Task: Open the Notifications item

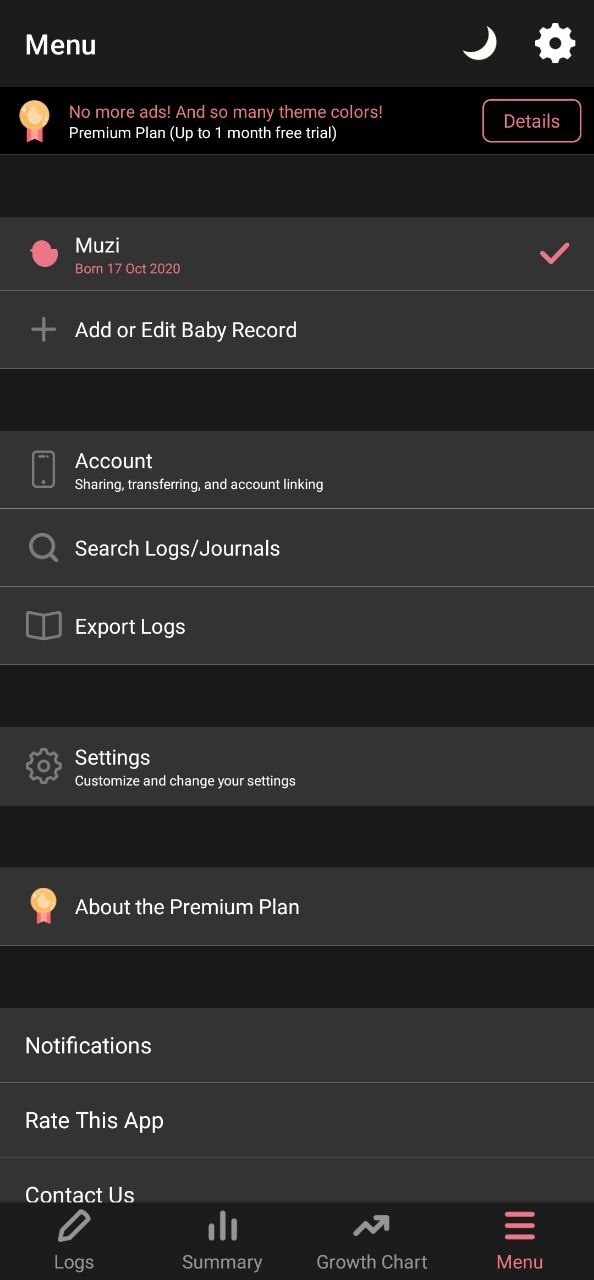Action: point(297,1045)
